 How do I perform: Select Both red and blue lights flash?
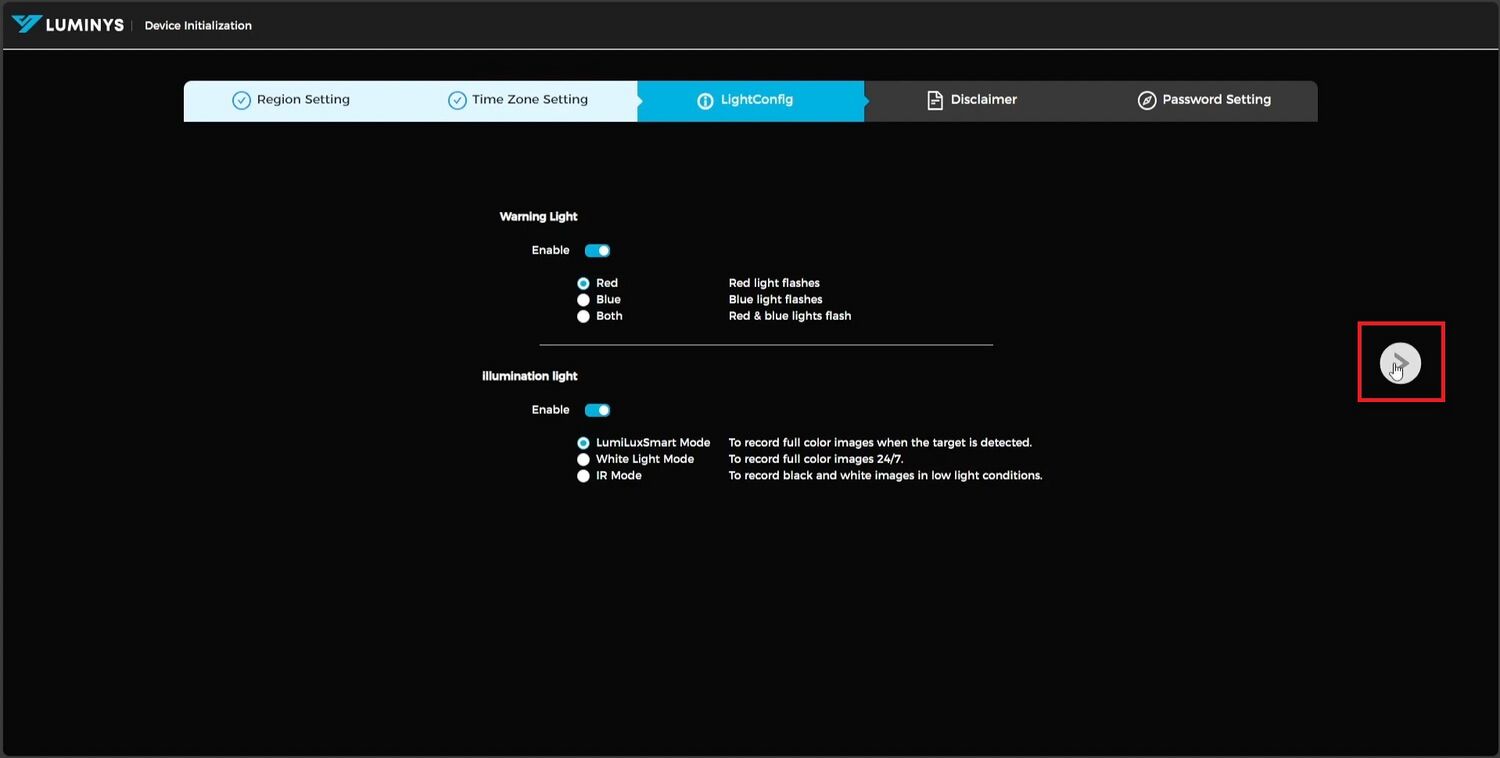point(583,316)
